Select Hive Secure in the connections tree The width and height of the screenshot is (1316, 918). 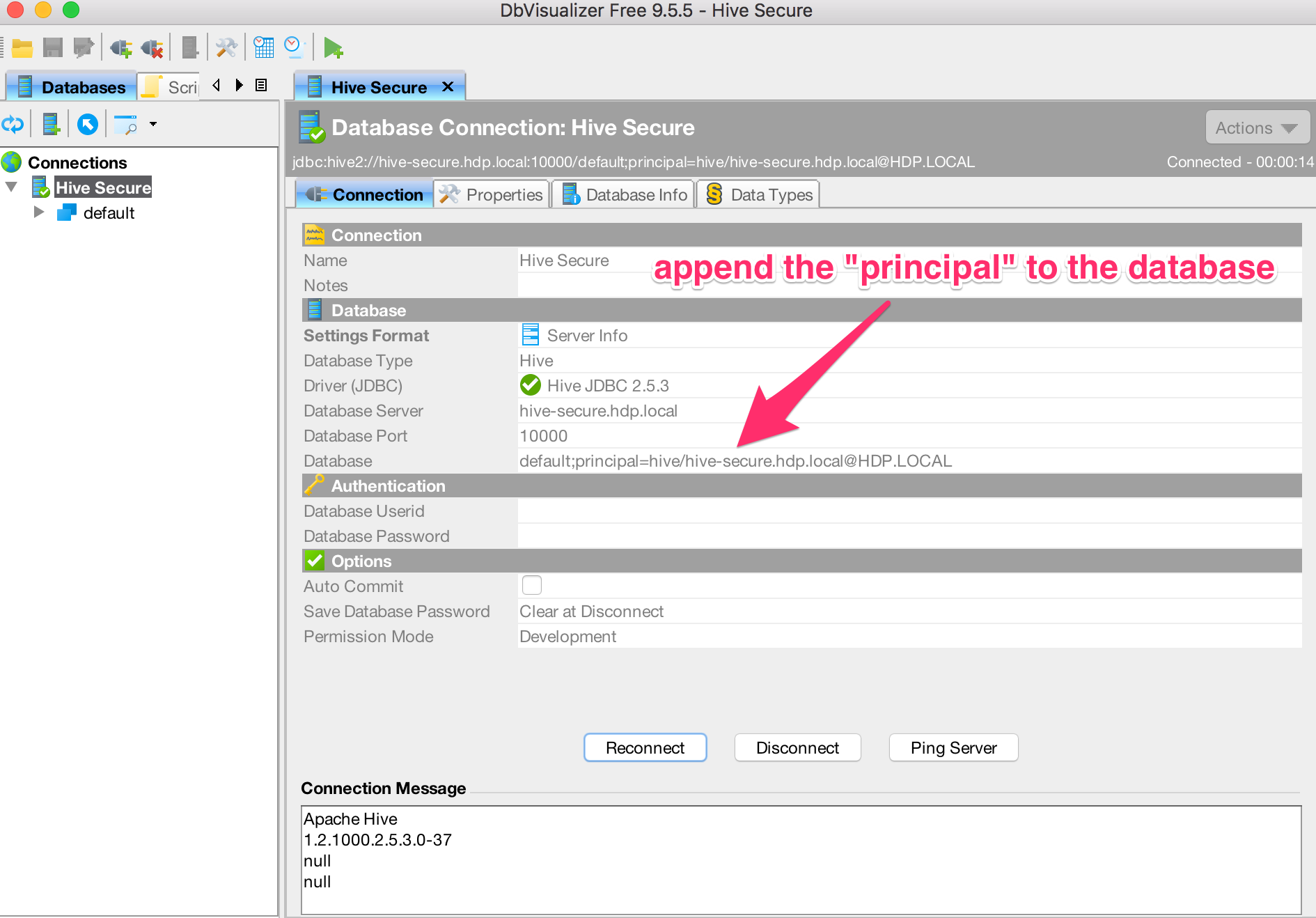[x=103, y=187]
